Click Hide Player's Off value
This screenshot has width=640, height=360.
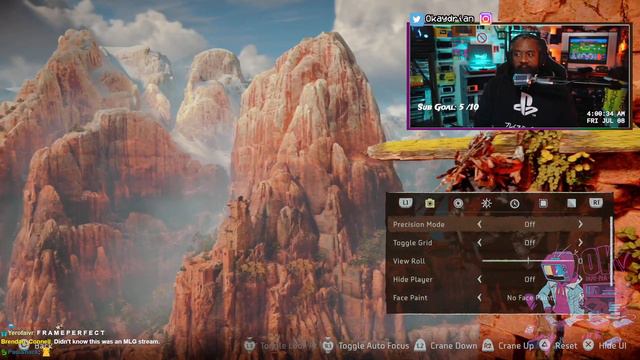(x=529, y=279)
